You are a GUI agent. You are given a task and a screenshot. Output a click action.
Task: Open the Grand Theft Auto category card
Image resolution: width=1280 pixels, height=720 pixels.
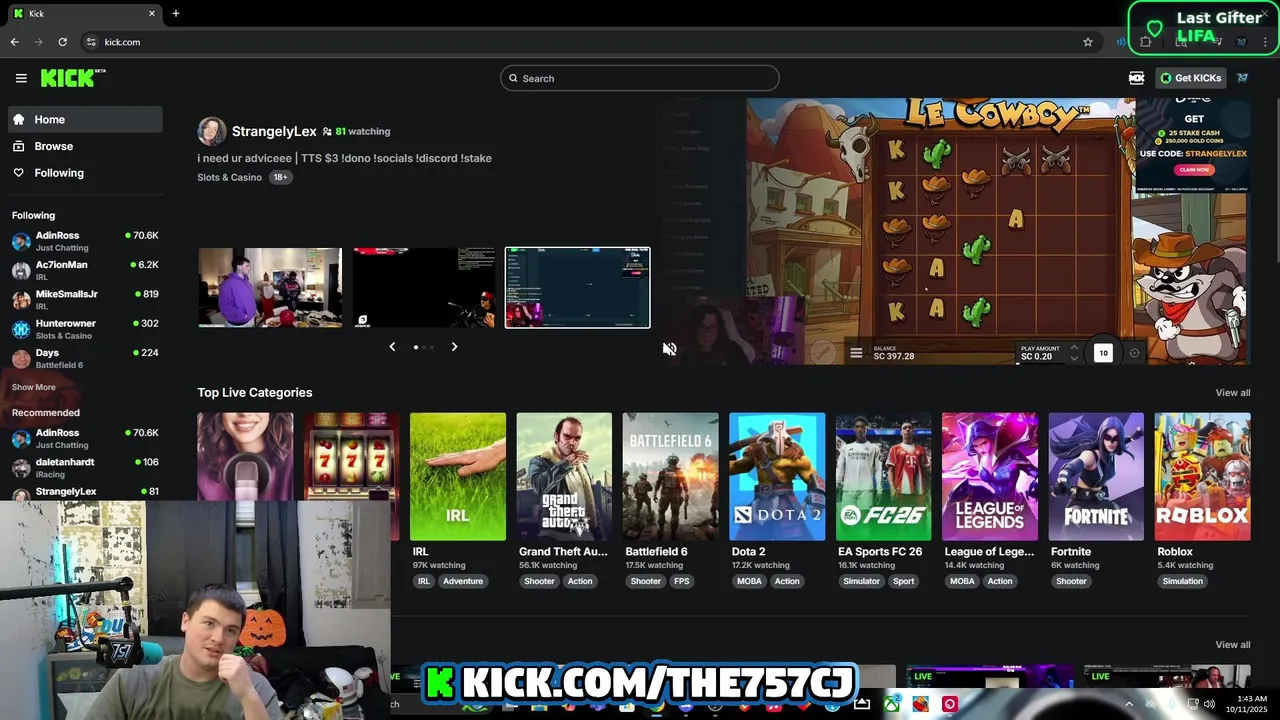coord(564,476)
